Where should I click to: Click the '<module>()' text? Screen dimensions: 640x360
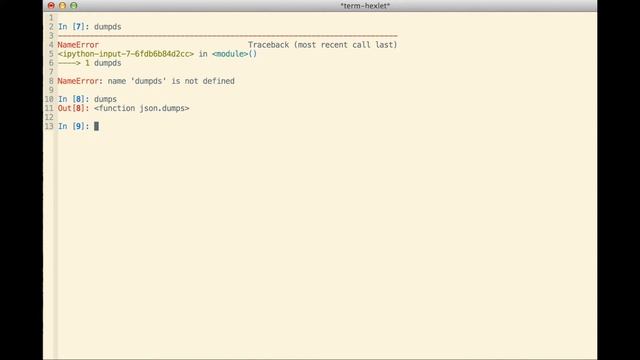[x=234, y=54]
